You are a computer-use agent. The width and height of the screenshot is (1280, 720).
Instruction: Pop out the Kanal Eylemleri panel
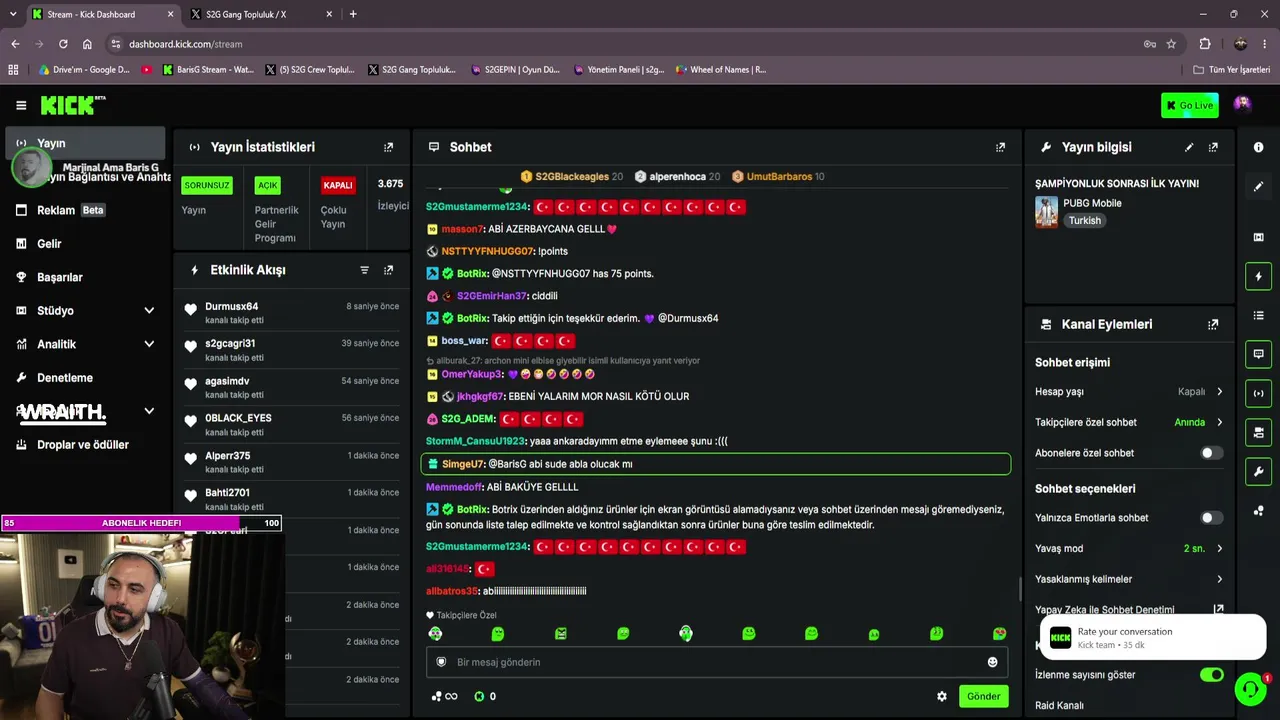click(x=1213, y=324)
